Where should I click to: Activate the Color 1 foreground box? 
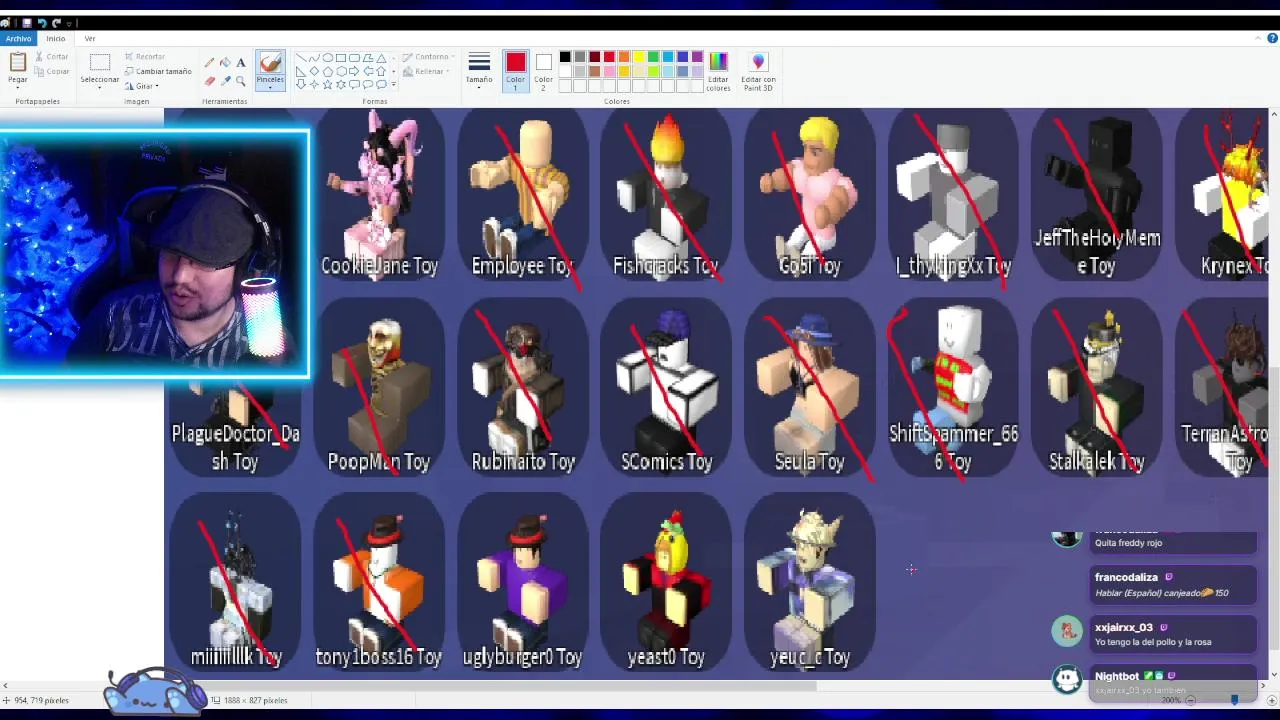[515, 71]
